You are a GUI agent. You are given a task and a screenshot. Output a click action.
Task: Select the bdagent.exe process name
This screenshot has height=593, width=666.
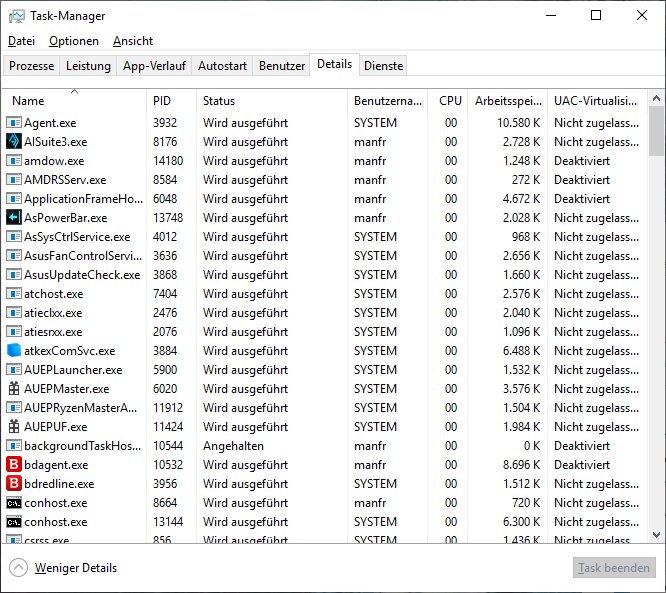(56, 465)
